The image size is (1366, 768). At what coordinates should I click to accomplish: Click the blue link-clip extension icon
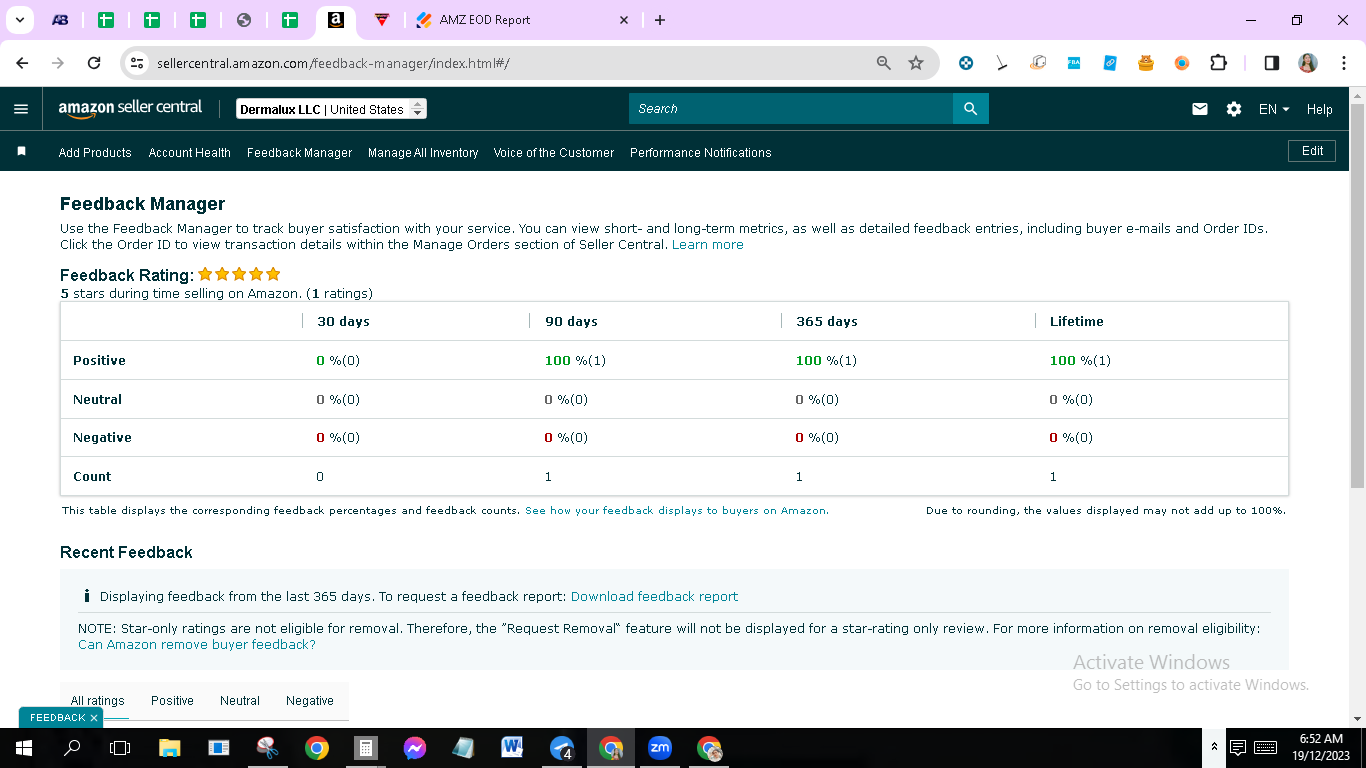(1110, 63)
